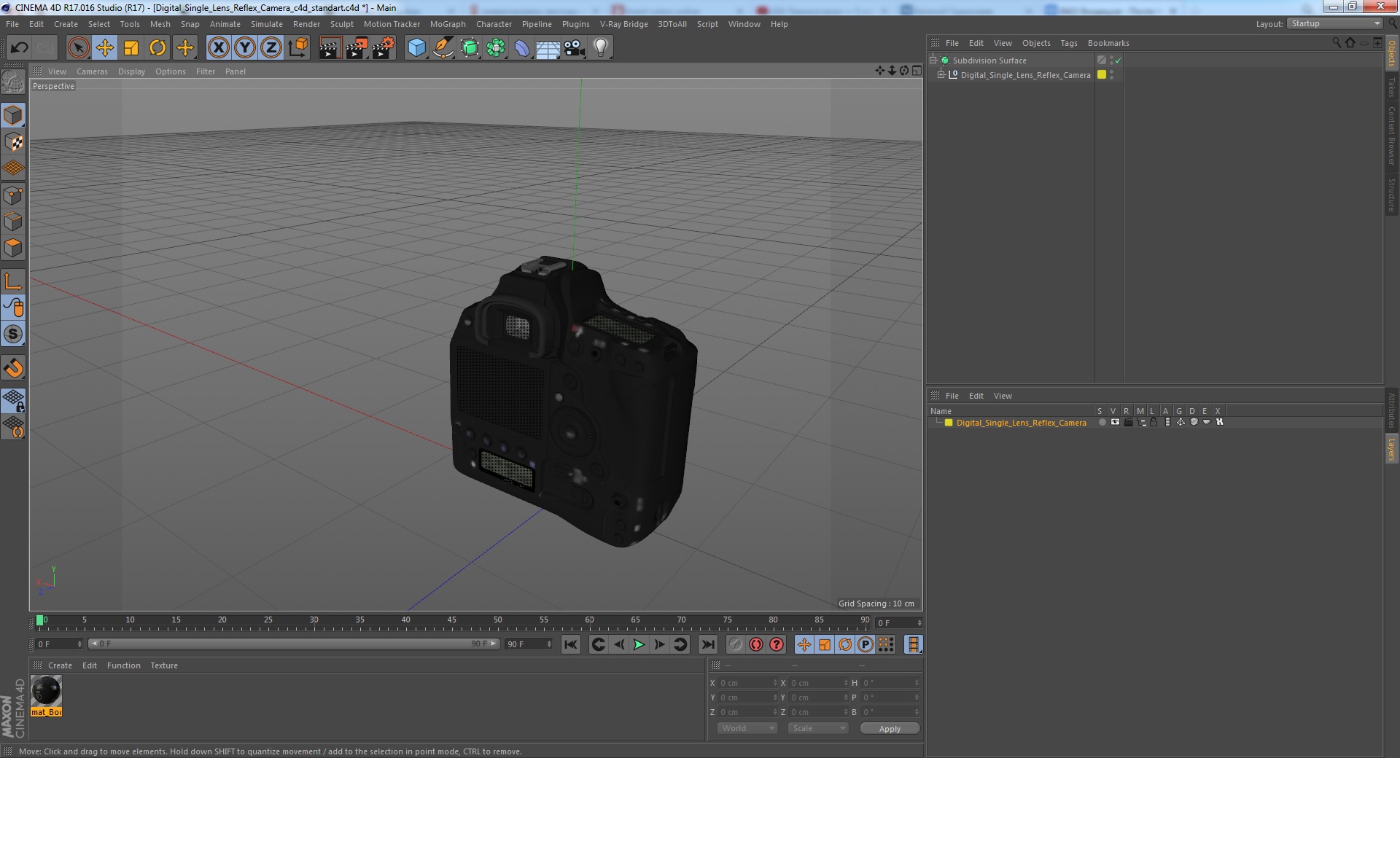The height and width of the screenshot is (844, 1400).
Task: Open the Bend deformer icon
Action: point(522,48)
